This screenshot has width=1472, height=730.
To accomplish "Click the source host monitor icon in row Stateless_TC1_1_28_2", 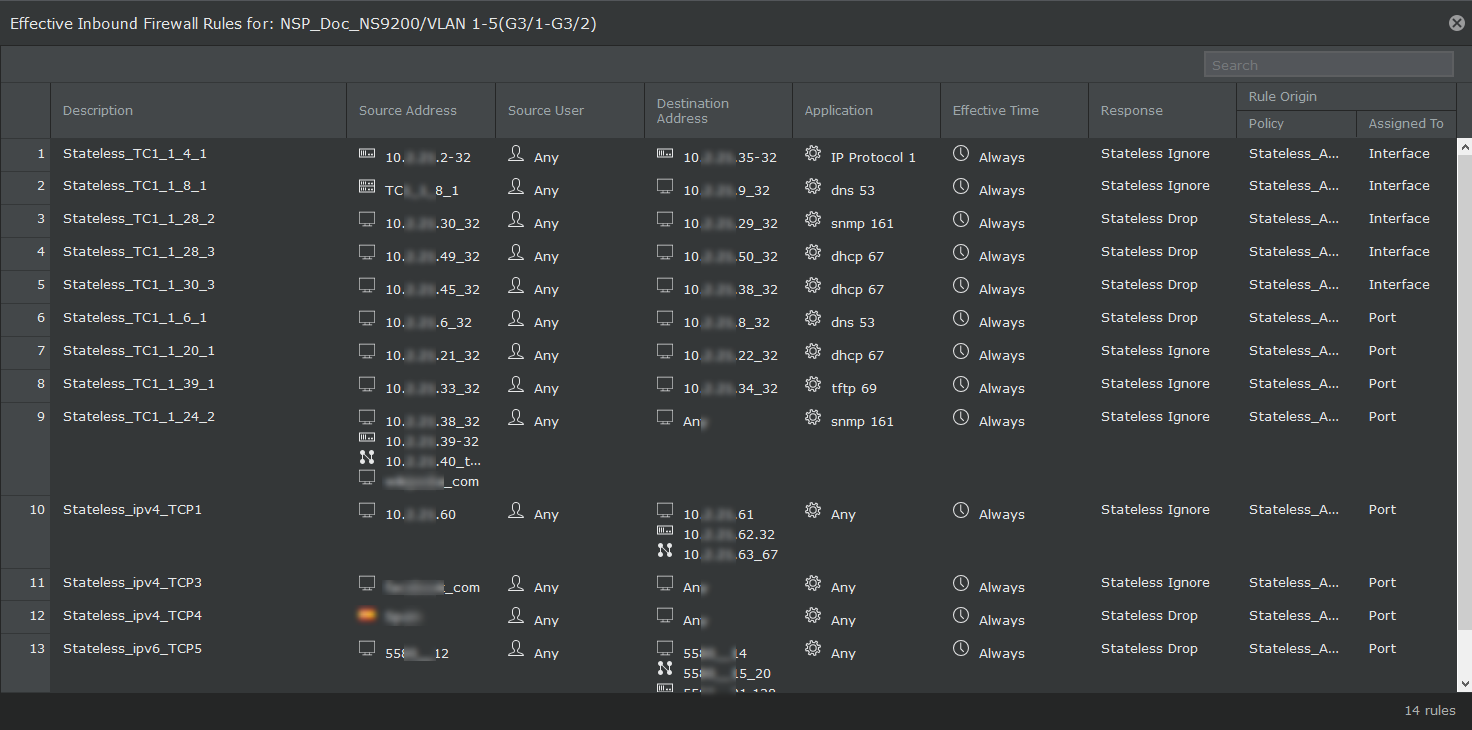I will pos(367,220).
